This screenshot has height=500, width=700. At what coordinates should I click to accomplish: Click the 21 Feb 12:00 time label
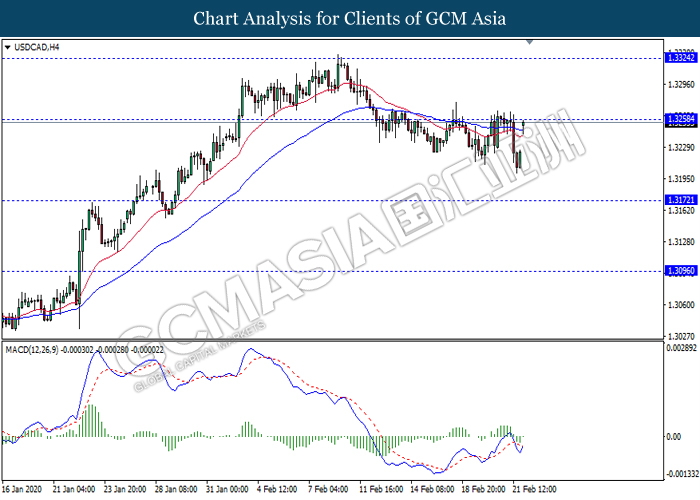(x=535, y=489)
